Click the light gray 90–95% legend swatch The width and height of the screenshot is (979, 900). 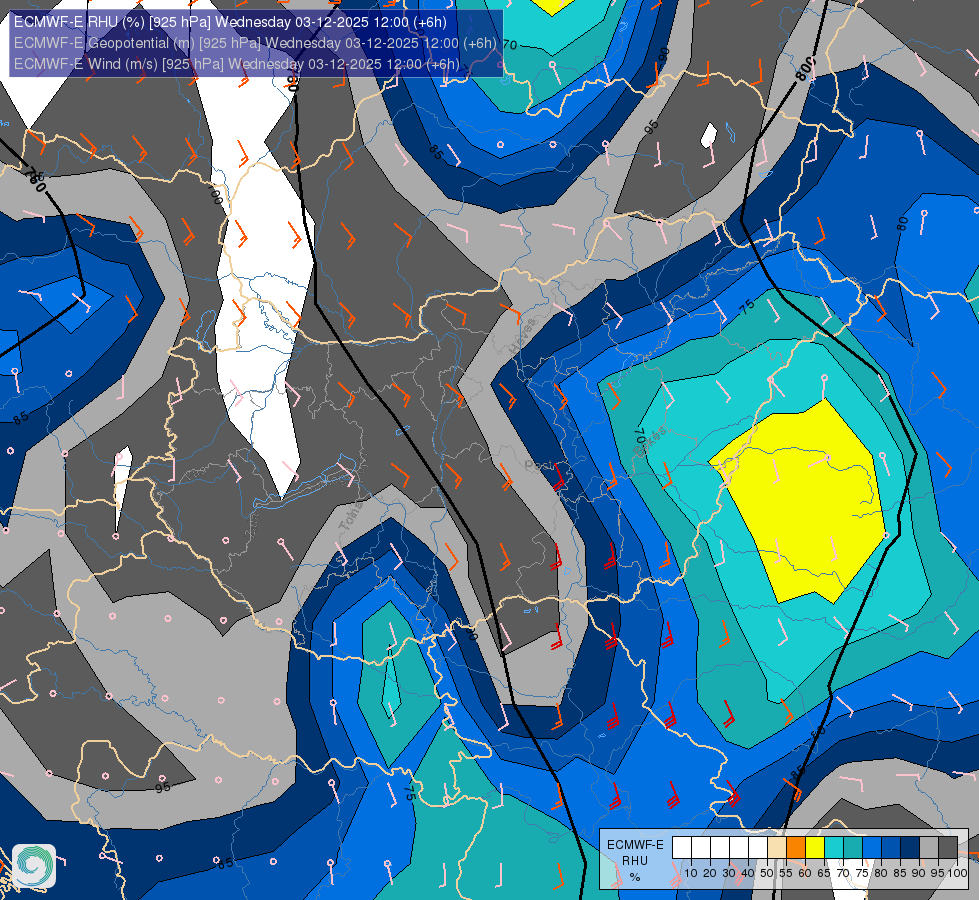tap(929, 848)
